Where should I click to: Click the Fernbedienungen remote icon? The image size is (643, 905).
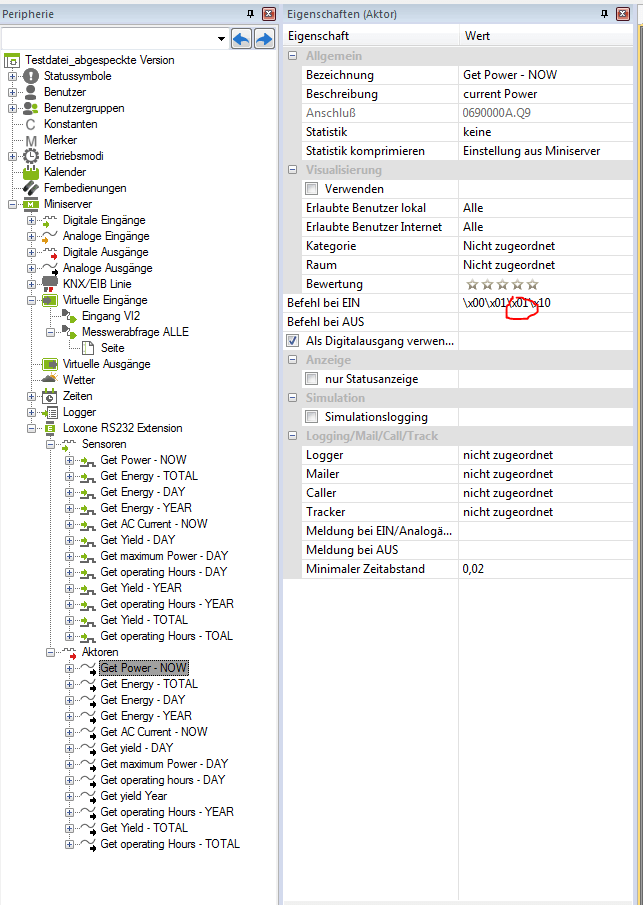tap(30, 188)
